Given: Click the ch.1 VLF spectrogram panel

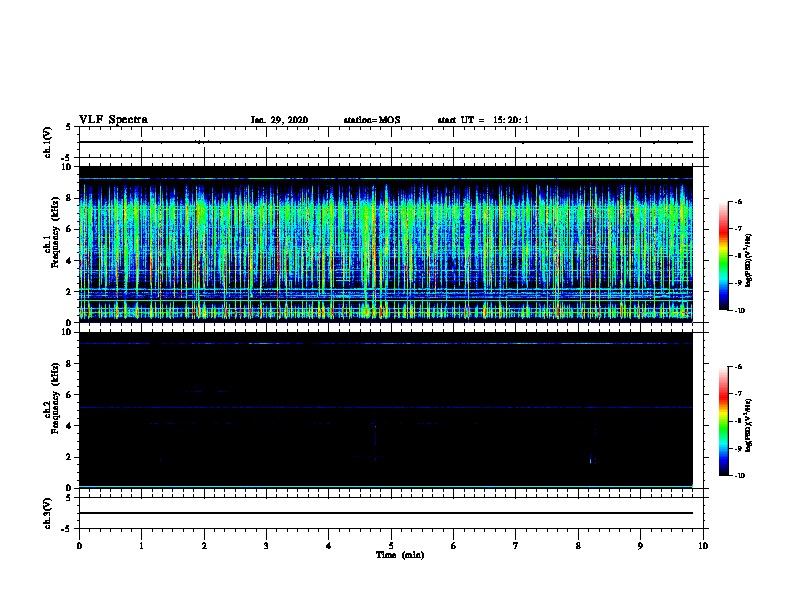Looking at the screenshot, I should (386, 244).
